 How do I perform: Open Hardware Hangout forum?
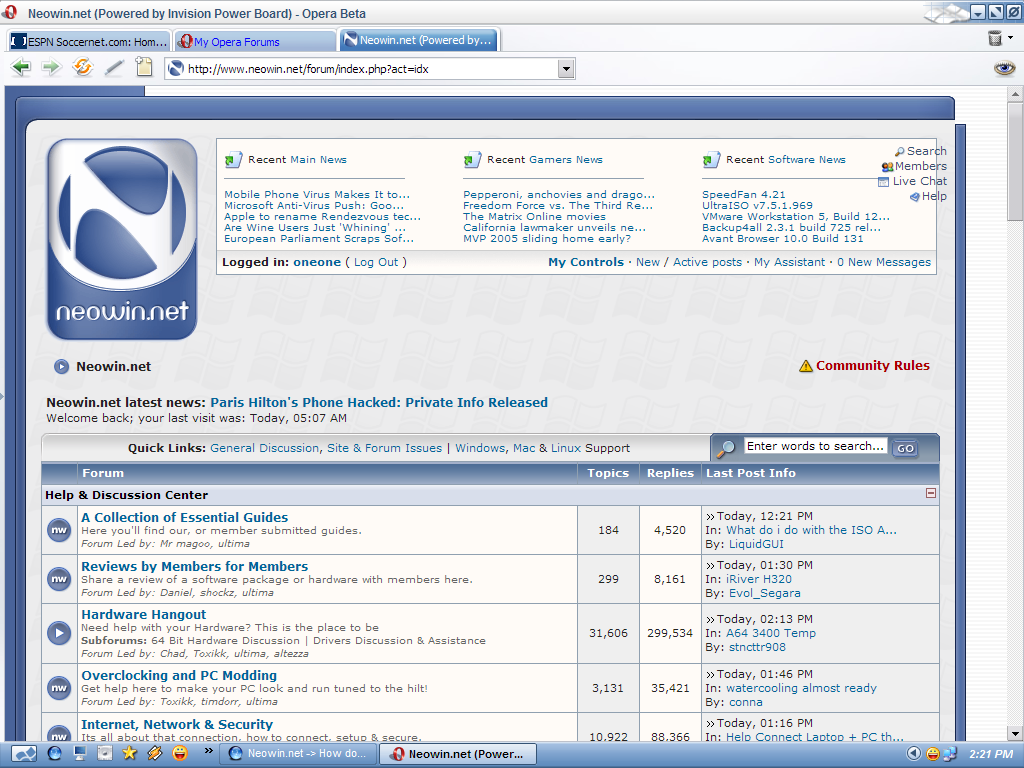(x=143, y=615)
